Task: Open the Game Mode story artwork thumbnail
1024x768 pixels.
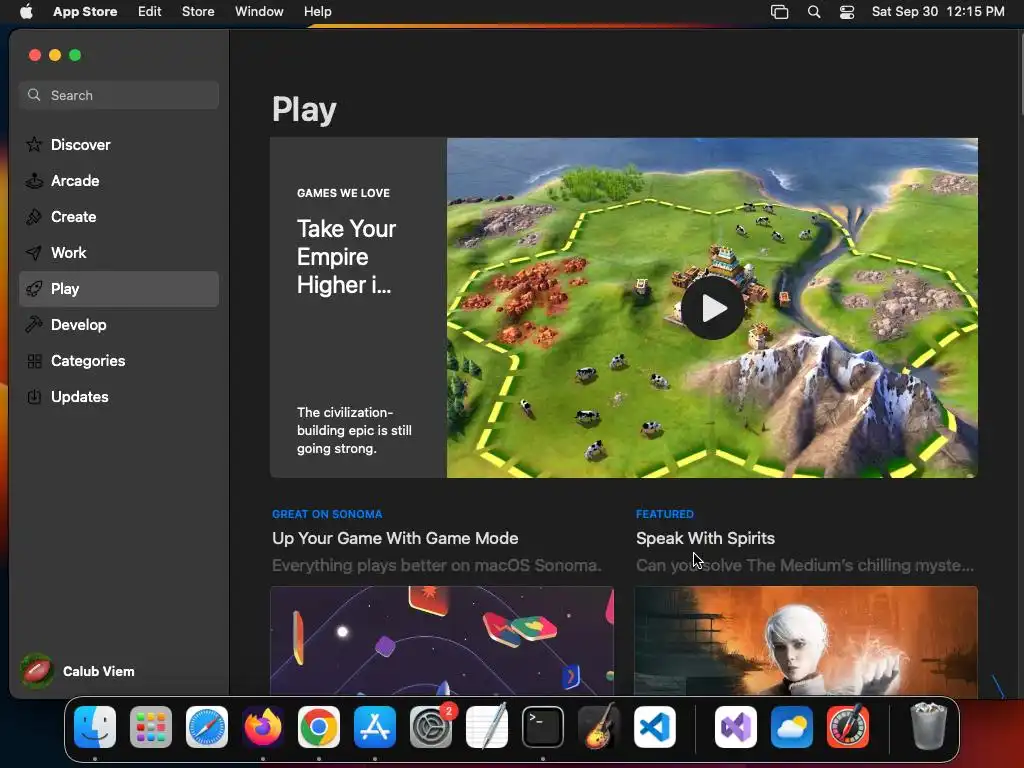Action: pyautogui.click(x=442, y=641)
